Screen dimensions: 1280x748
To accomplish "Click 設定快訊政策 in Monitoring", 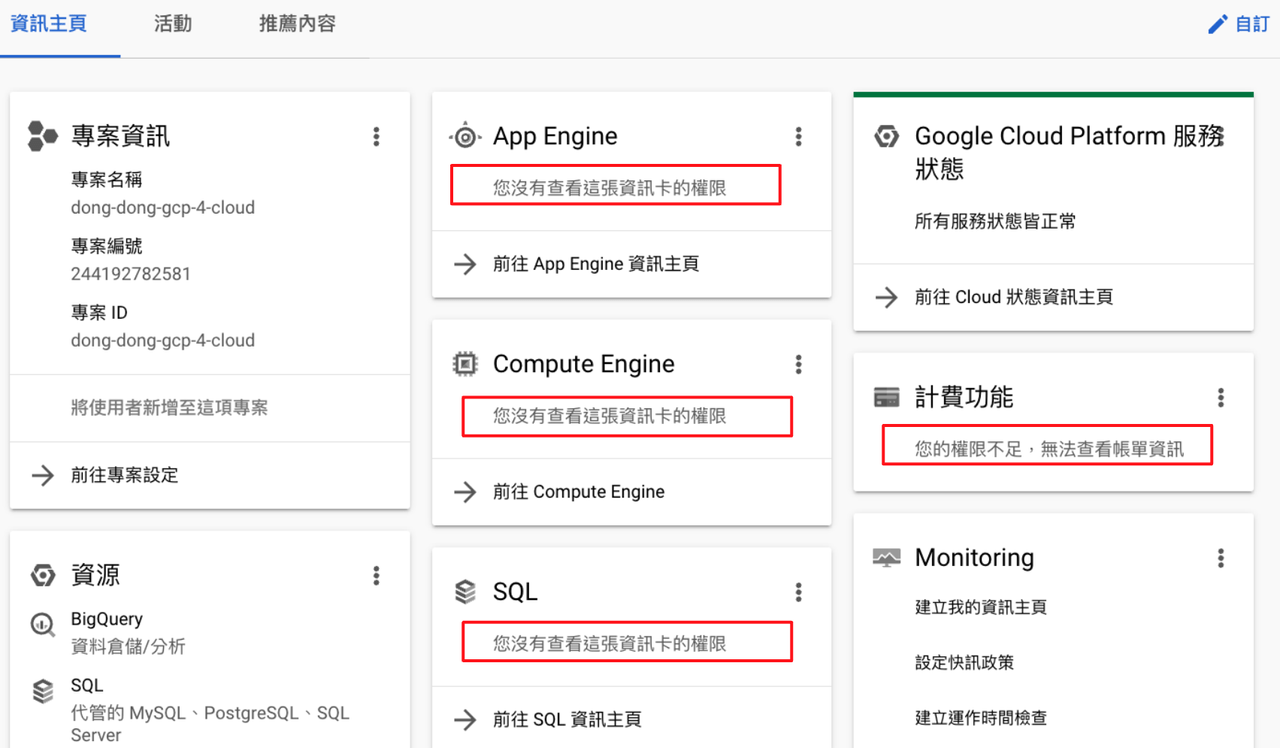I will pos(964,662).
